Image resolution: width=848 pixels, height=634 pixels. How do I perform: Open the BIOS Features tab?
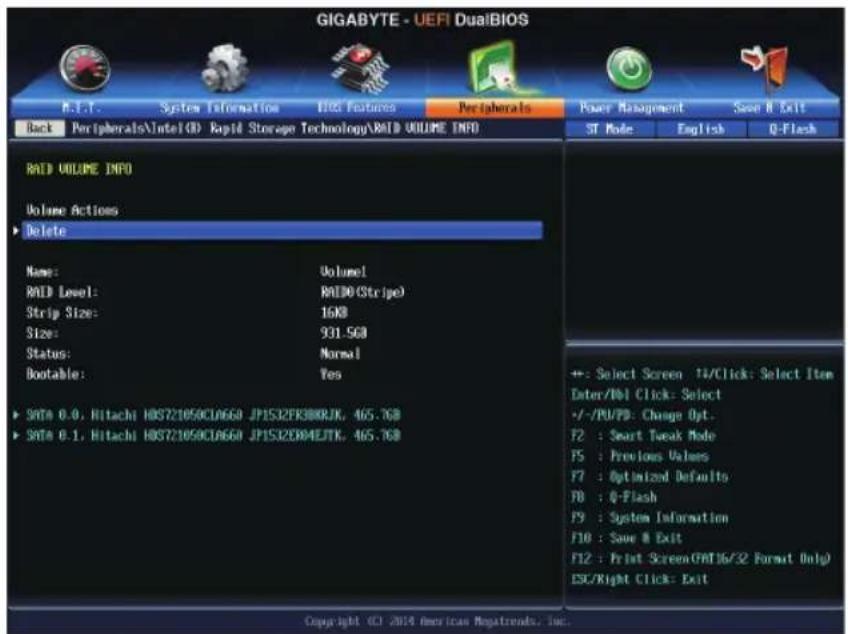pyautogui.click(x=356, y=107)
